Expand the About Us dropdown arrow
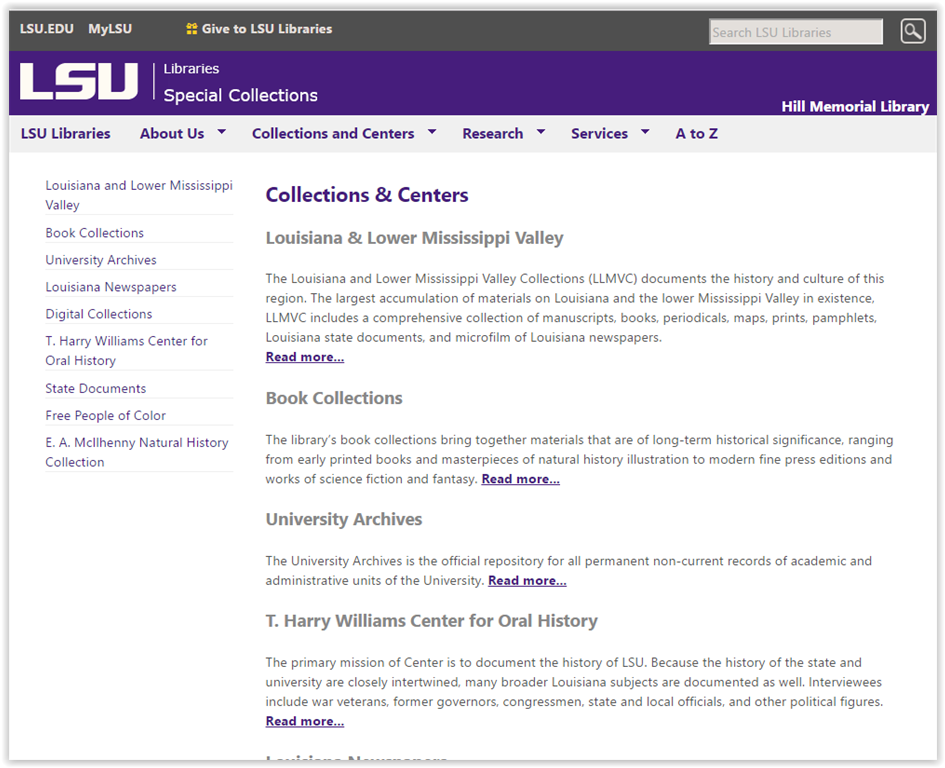This screenshot has height=768, width=945. [x=222, y=131]
